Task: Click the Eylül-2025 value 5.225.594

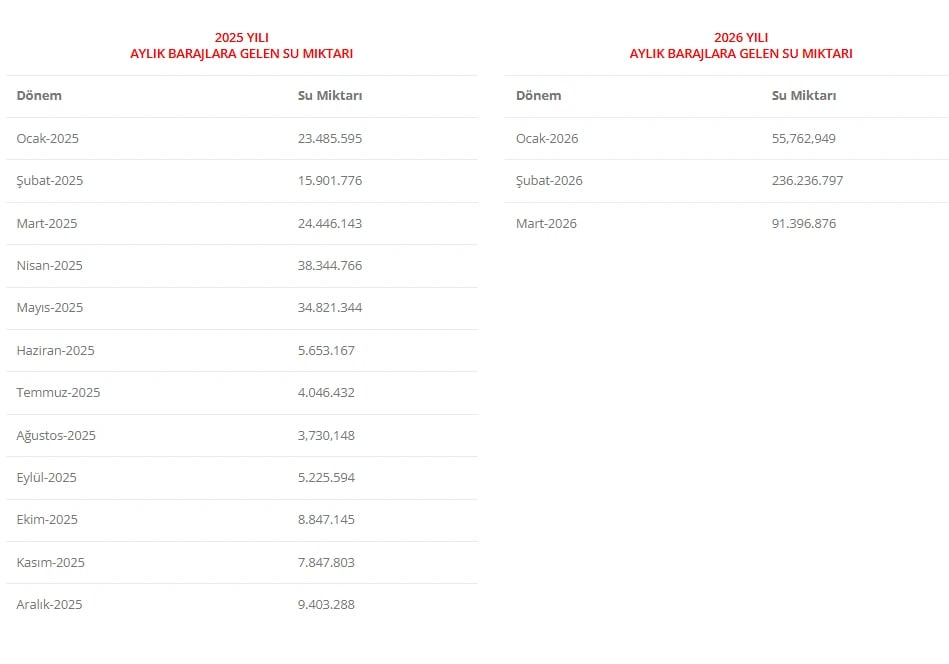Action: pyautogui.click(x=326, y=478)
